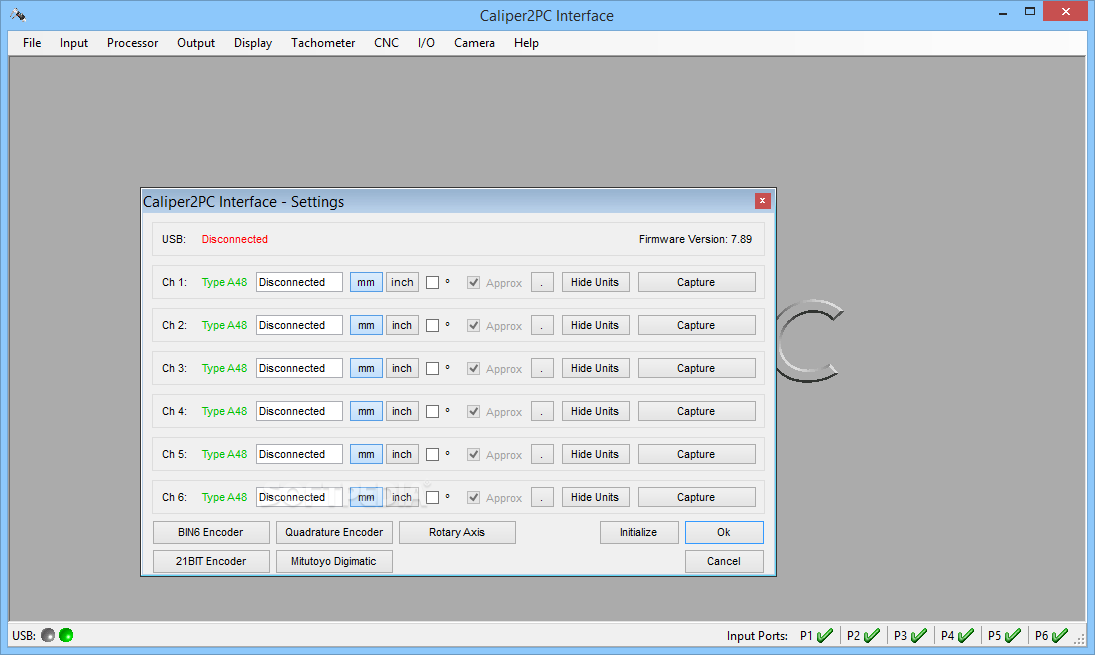Open the Help menu
Screen dimensions: 1095x655
[x=527, y=43]
